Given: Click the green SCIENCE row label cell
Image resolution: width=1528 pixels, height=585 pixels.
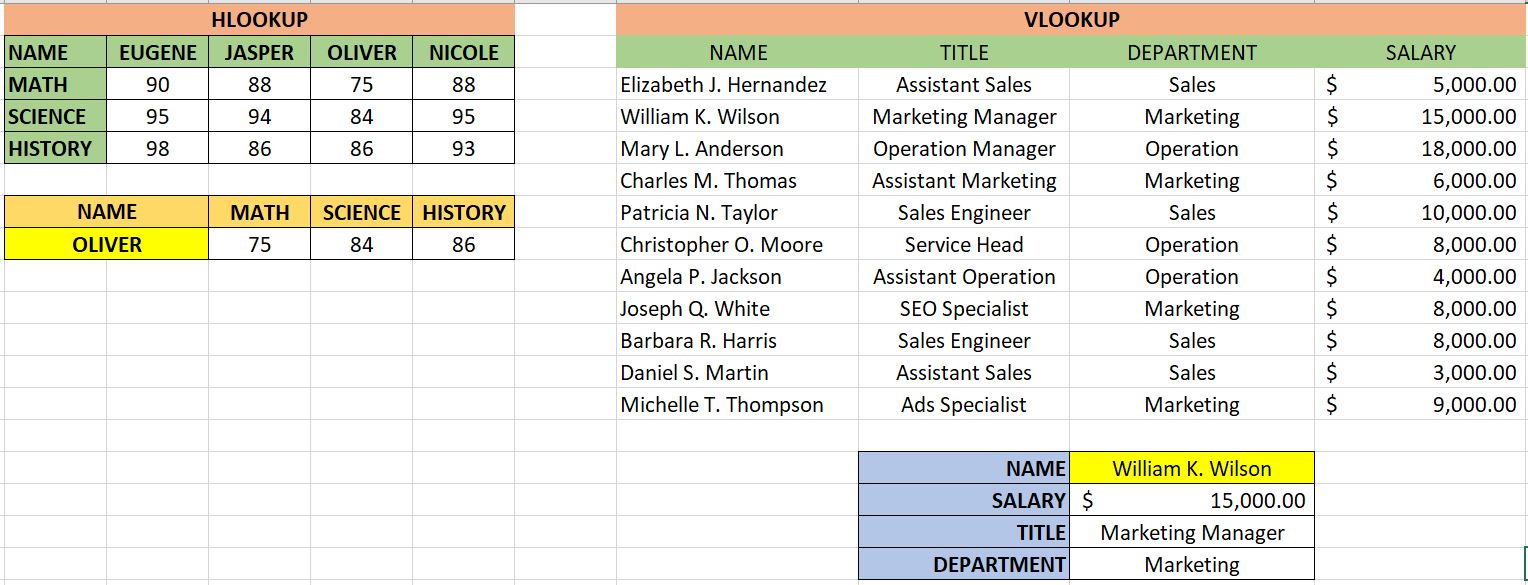Looking at the screenshot, I should [x=55, y=117].
